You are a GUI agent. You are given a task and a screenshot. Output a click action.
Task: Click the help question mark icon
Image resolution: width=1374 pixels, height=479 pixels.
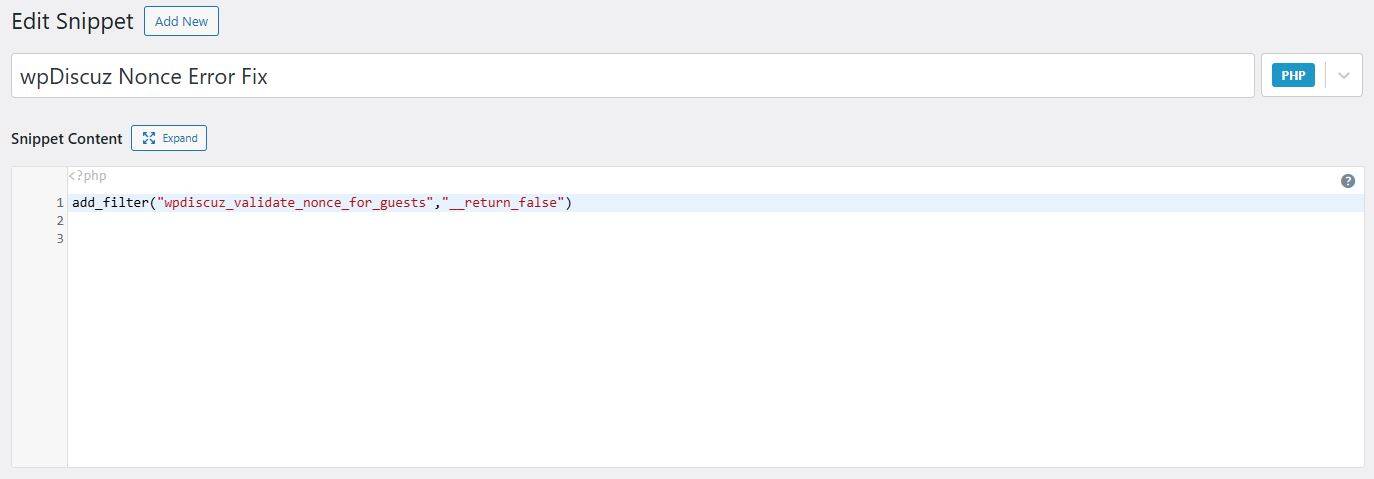1347,181
